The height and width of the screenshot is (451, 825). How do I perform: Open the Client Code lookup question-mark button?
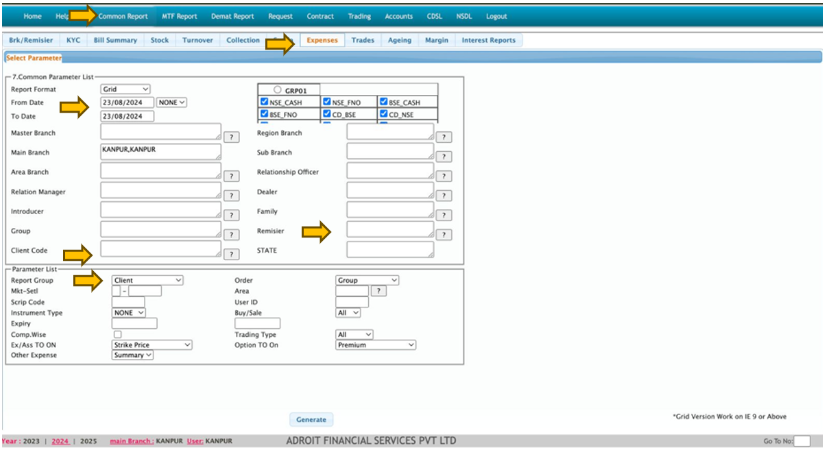click(230, 254)
